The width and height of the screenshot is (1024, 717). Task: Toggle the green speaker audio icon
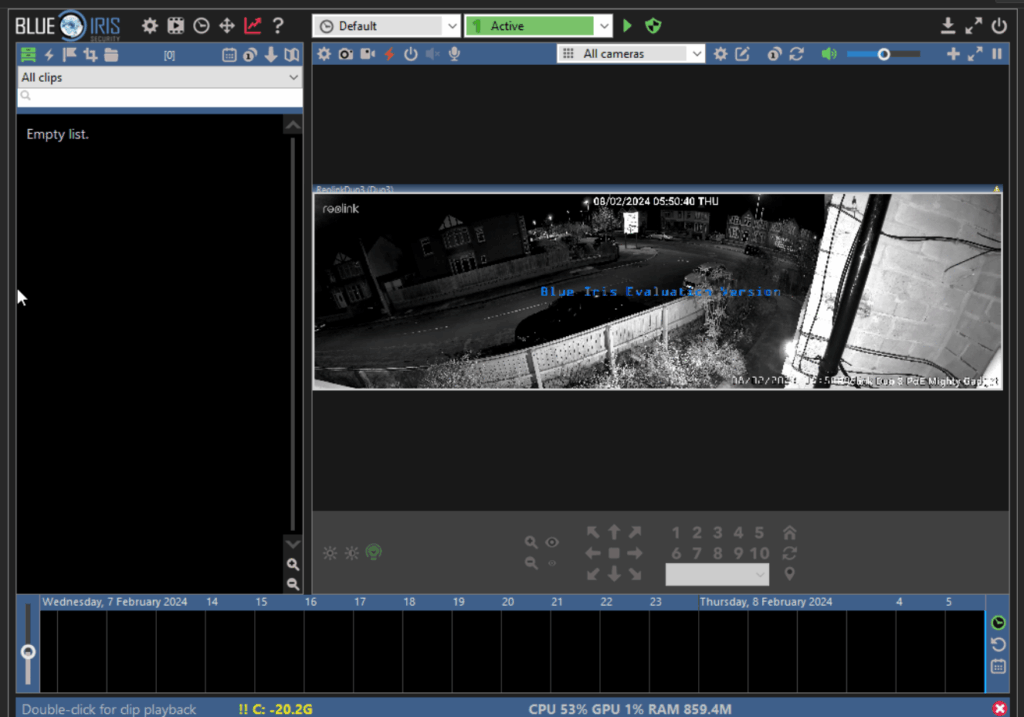828,54
